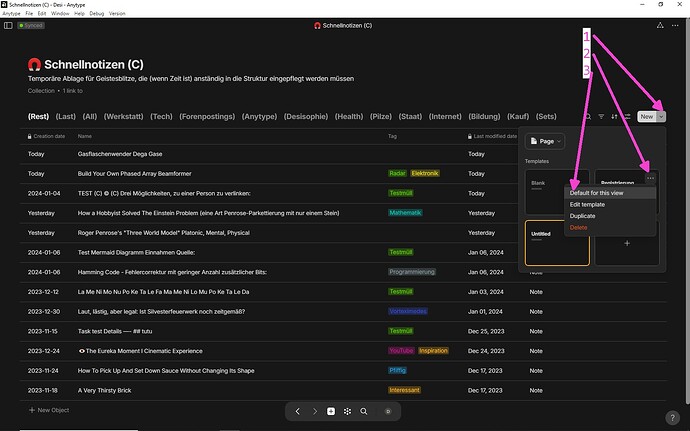This screenshot has width=690, height=431.
Task: Open search from the bottom navigation bar
Action: coord(363,411)
